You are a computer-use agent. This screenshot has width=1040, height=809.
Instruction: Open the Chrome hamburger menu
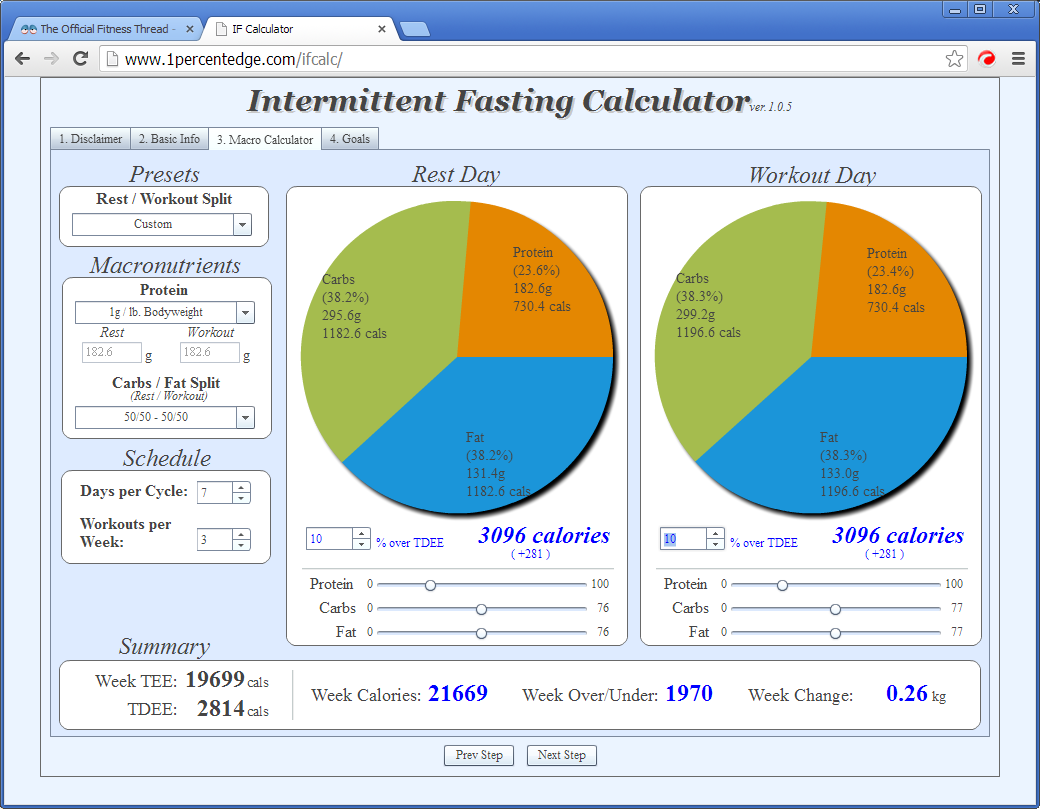(1018, 59)
